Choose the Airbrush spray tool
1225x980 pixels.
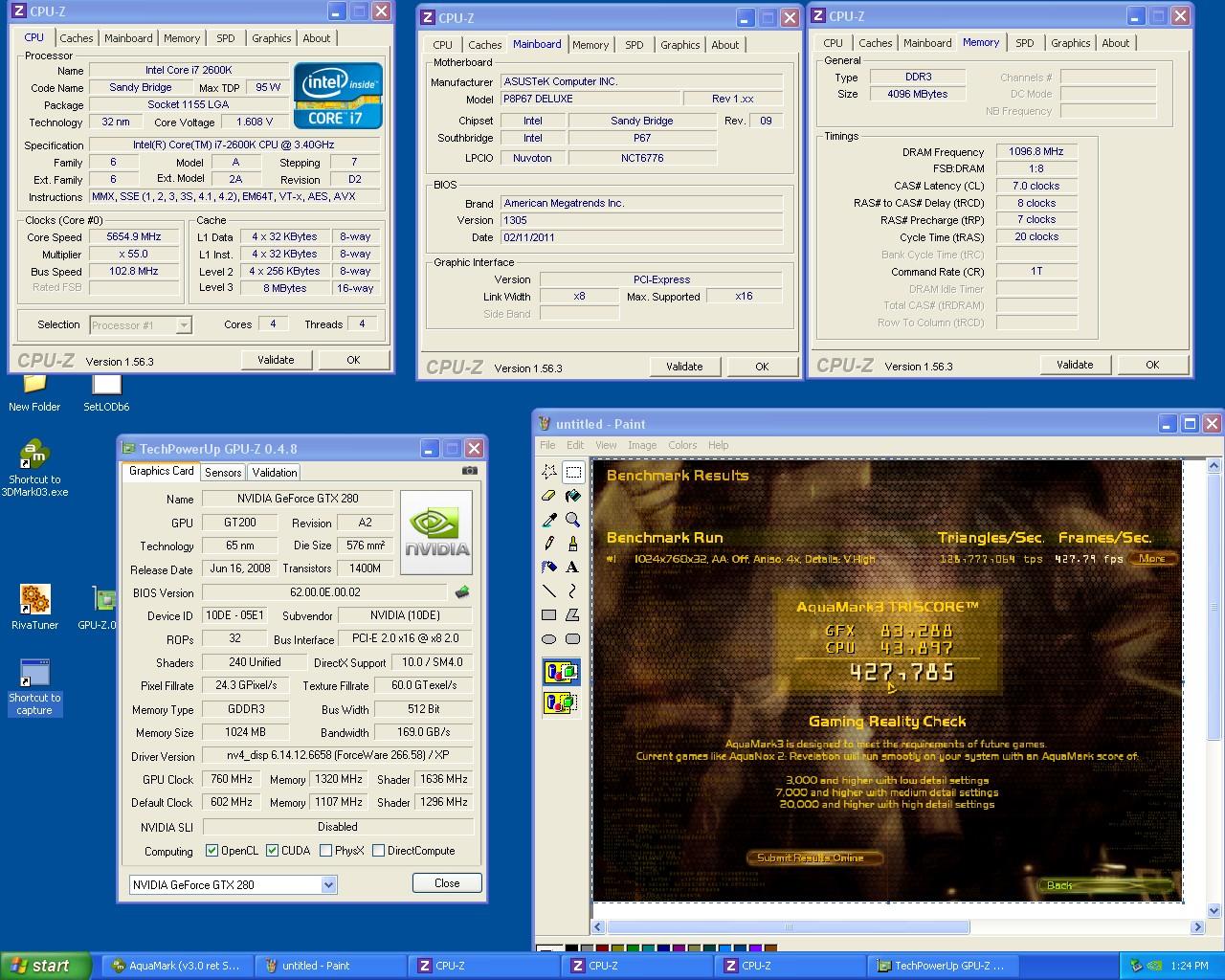(549, 567)
